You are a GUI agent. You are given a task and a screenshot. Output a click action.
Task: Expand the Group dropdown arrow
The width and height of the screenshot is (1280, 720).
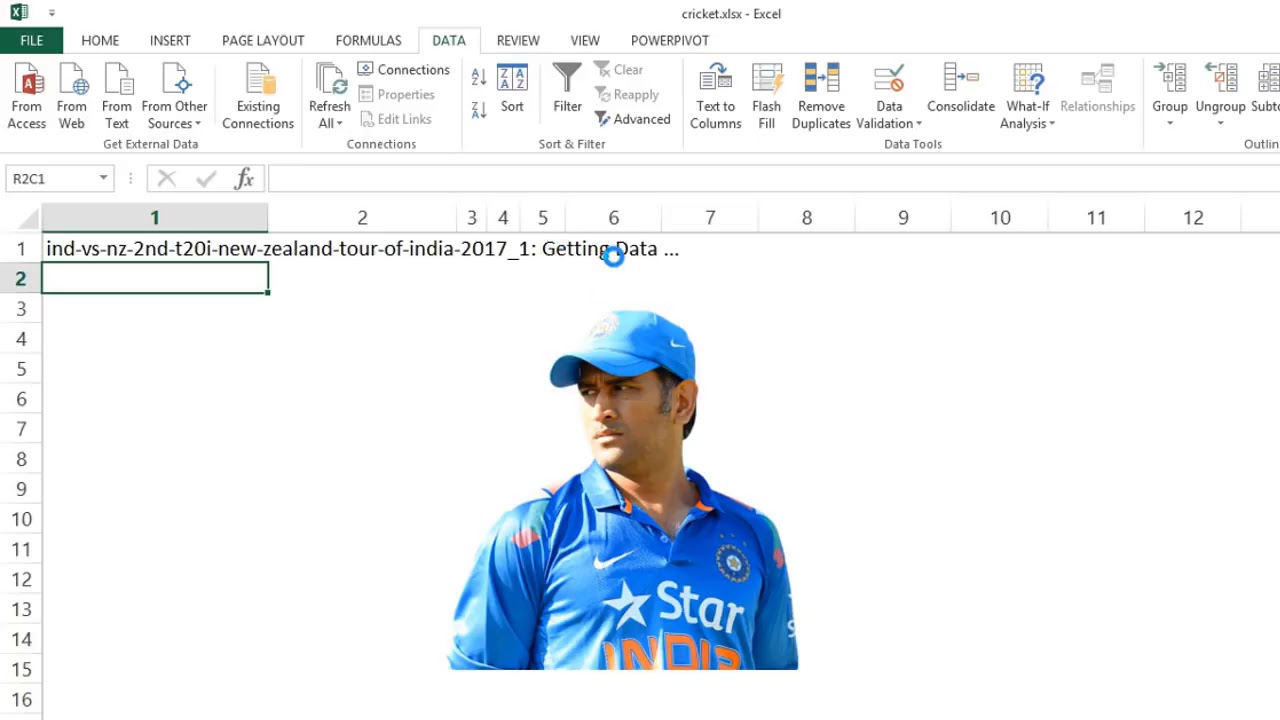(x=1170, y=124)
